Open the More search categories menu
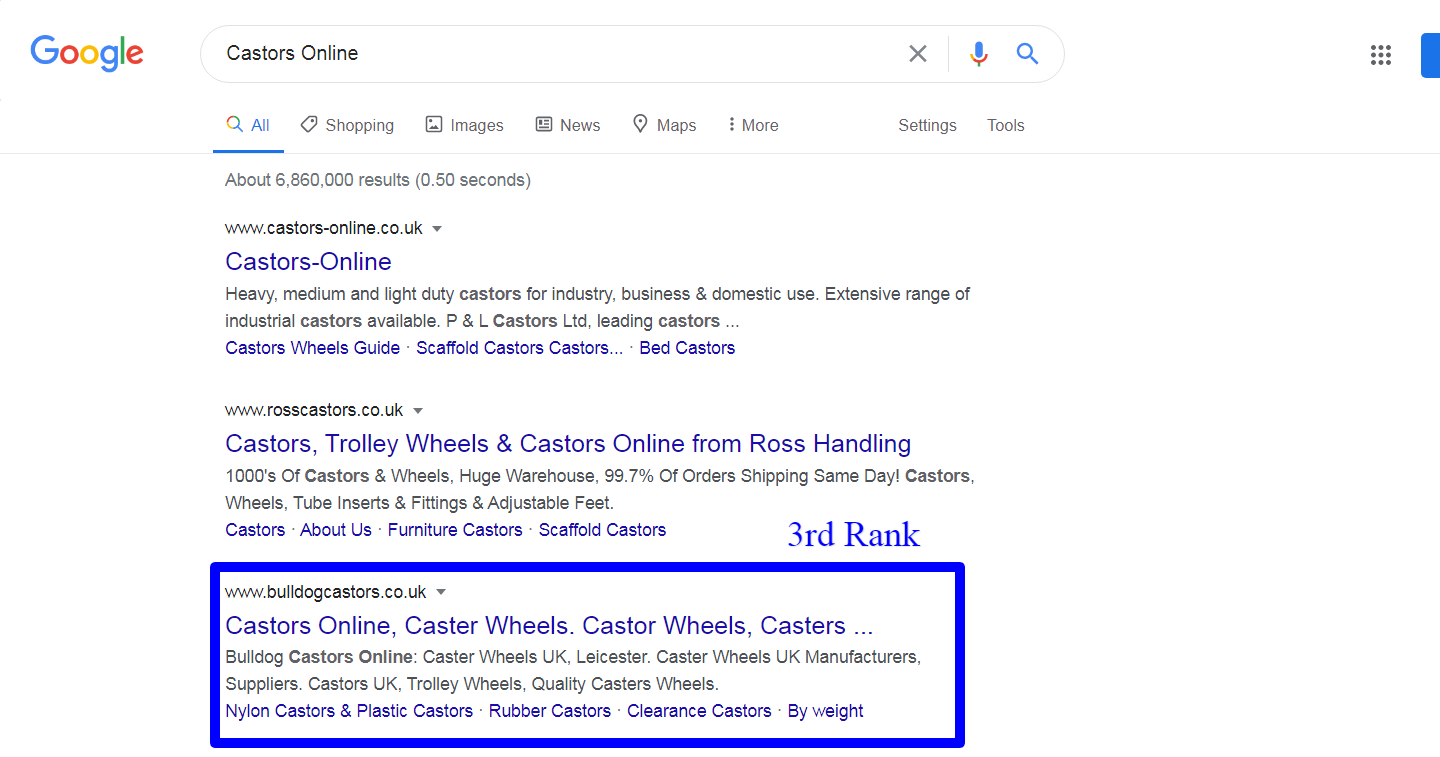1440x757 pixels. click(x=753, y=125)
